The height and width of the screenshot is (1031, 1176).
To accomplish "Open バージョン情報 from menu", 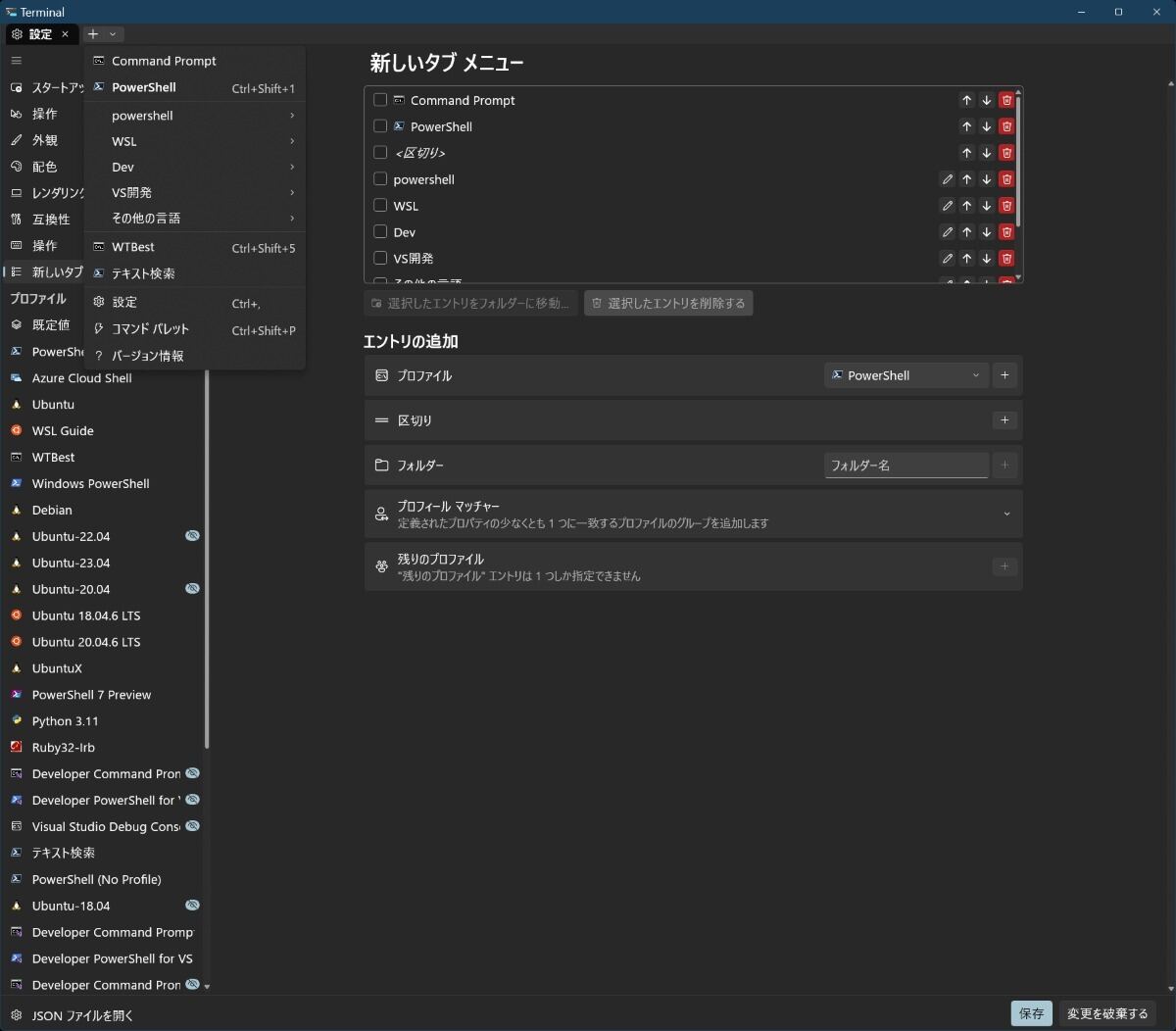I will click(x=195, y=356).
